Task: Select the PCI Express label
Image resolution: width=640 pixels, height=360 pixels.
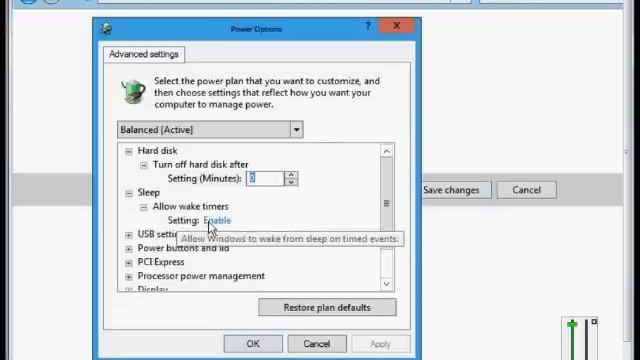Action: point(161,262)
